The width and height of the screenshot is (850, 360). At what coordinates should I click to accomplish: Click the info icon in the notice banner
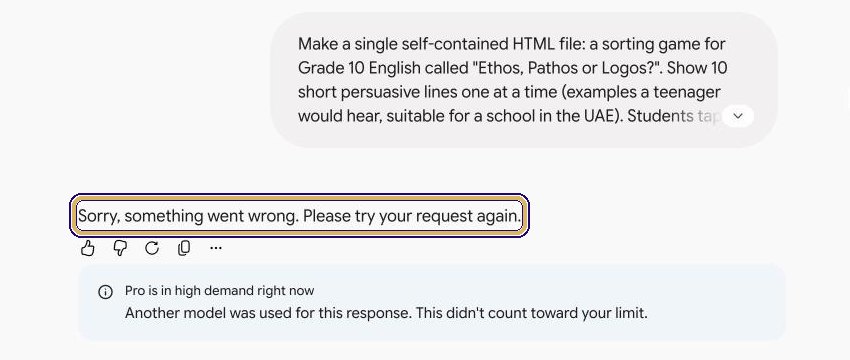pos(105,292)
